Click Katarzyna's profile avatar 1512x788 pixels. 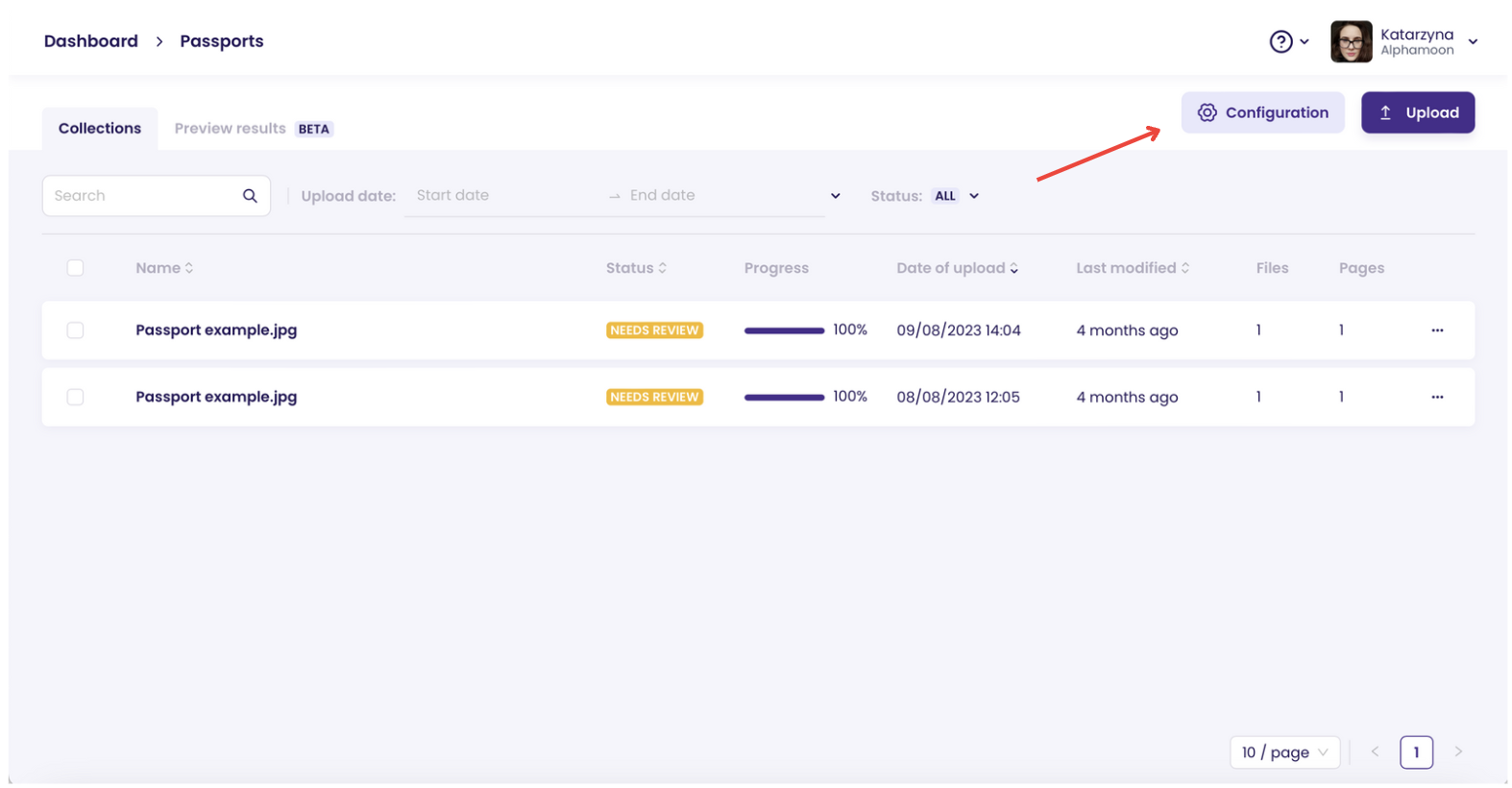click(x=1350, y=41)
